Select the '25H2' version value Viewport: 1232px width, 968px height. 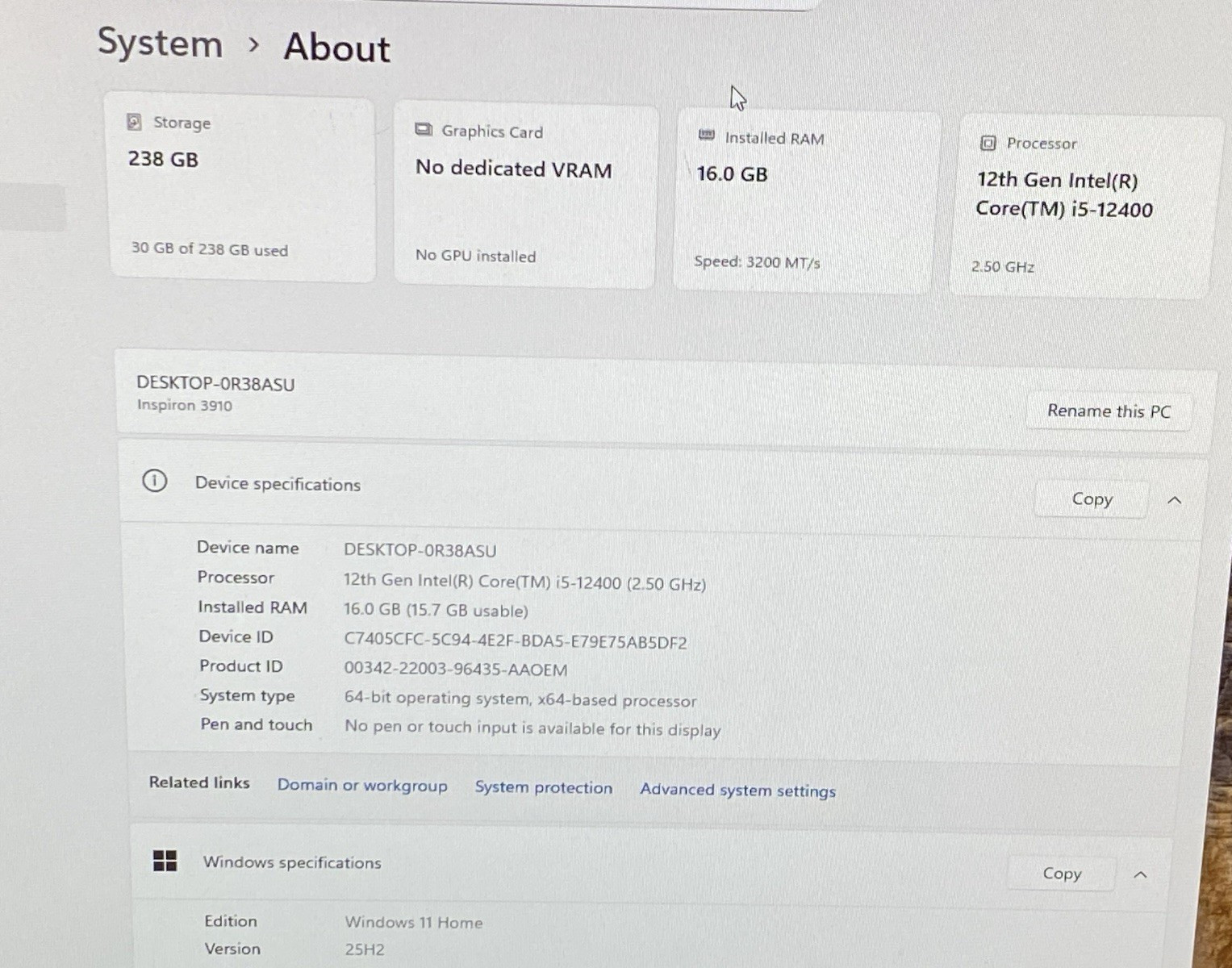[365, 949]
